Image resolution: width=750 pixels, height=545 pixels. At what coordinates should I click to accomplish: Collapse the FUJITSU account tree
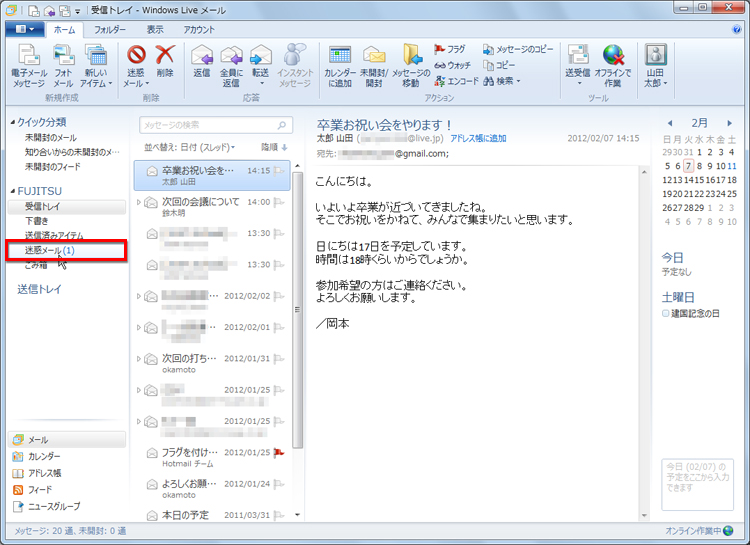tap(13, 191)
